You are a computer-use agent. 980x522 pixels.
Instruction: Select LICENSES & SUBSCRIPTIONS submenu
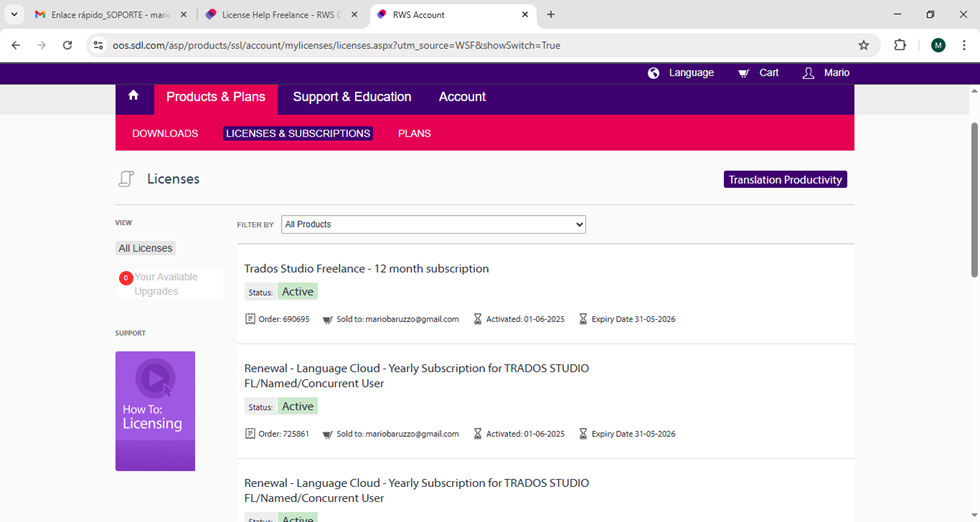(x=298, y=133)
